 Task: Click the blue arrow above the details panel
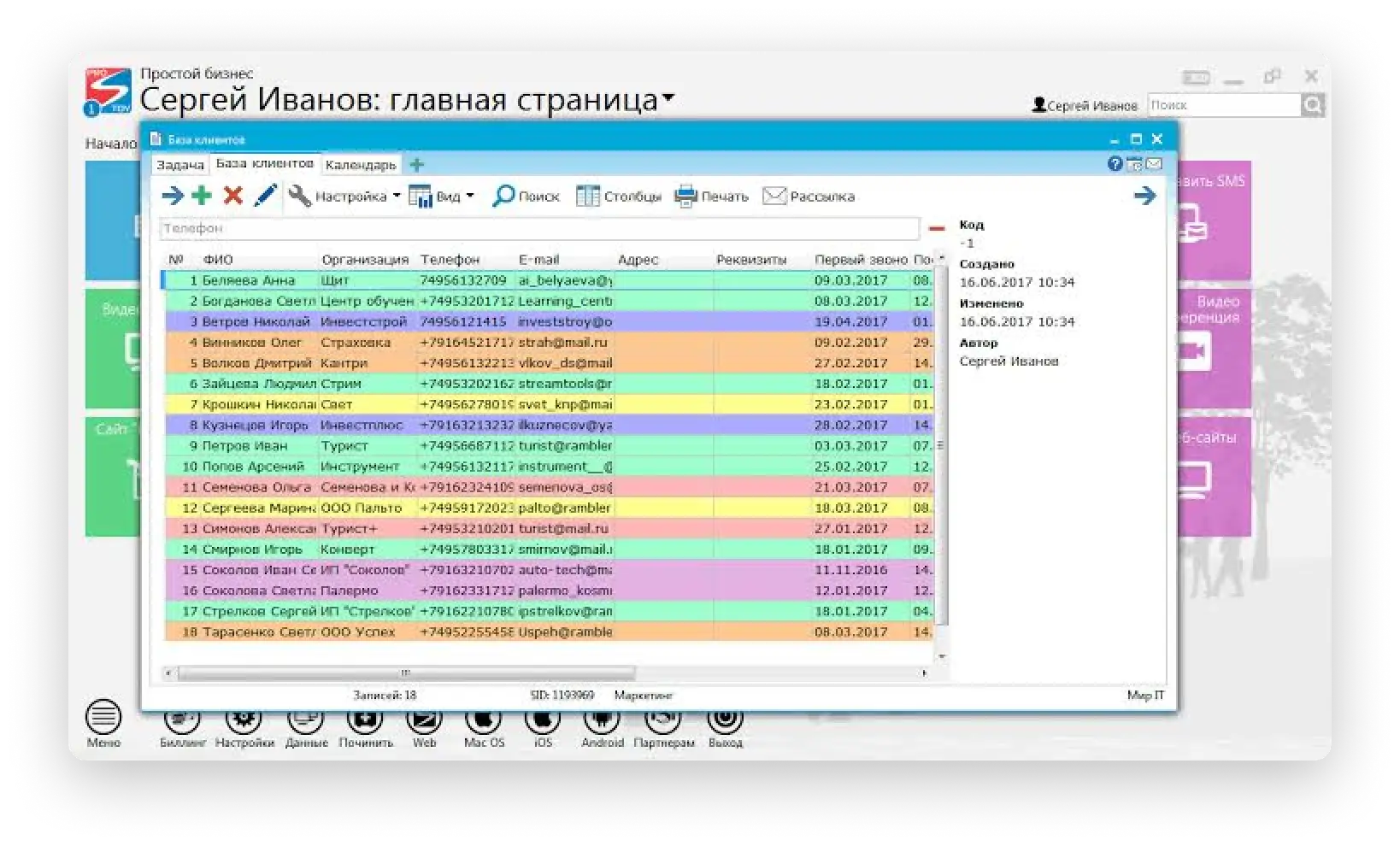(1144, 196)
